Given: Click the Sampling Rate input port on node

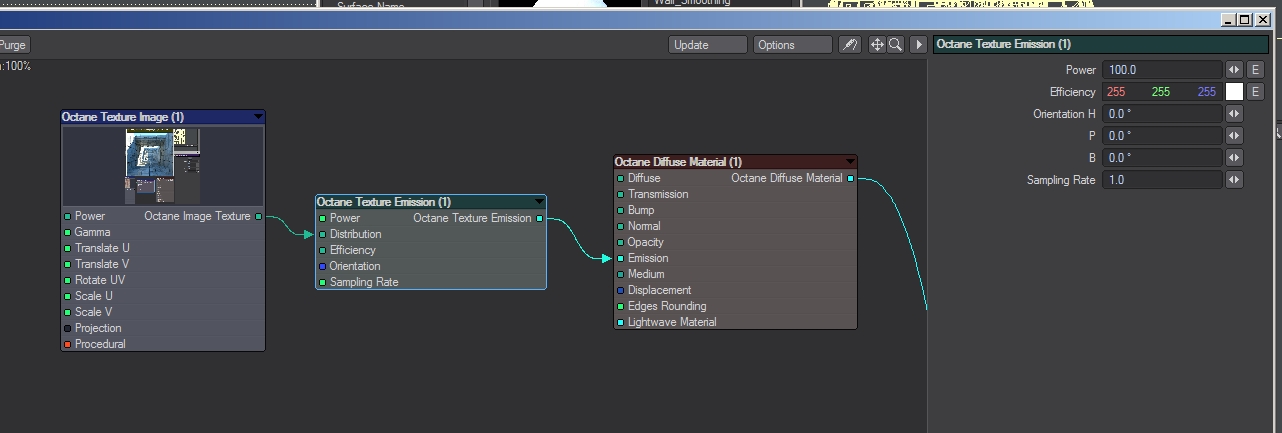Looking at the screenshot, I should [322, 282].
